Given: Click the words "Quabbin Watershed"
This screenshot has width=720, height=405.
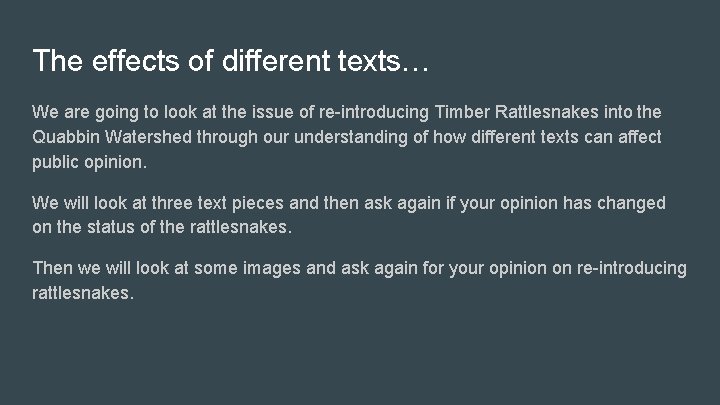Looking at the screenshot, I should (112, 137).
